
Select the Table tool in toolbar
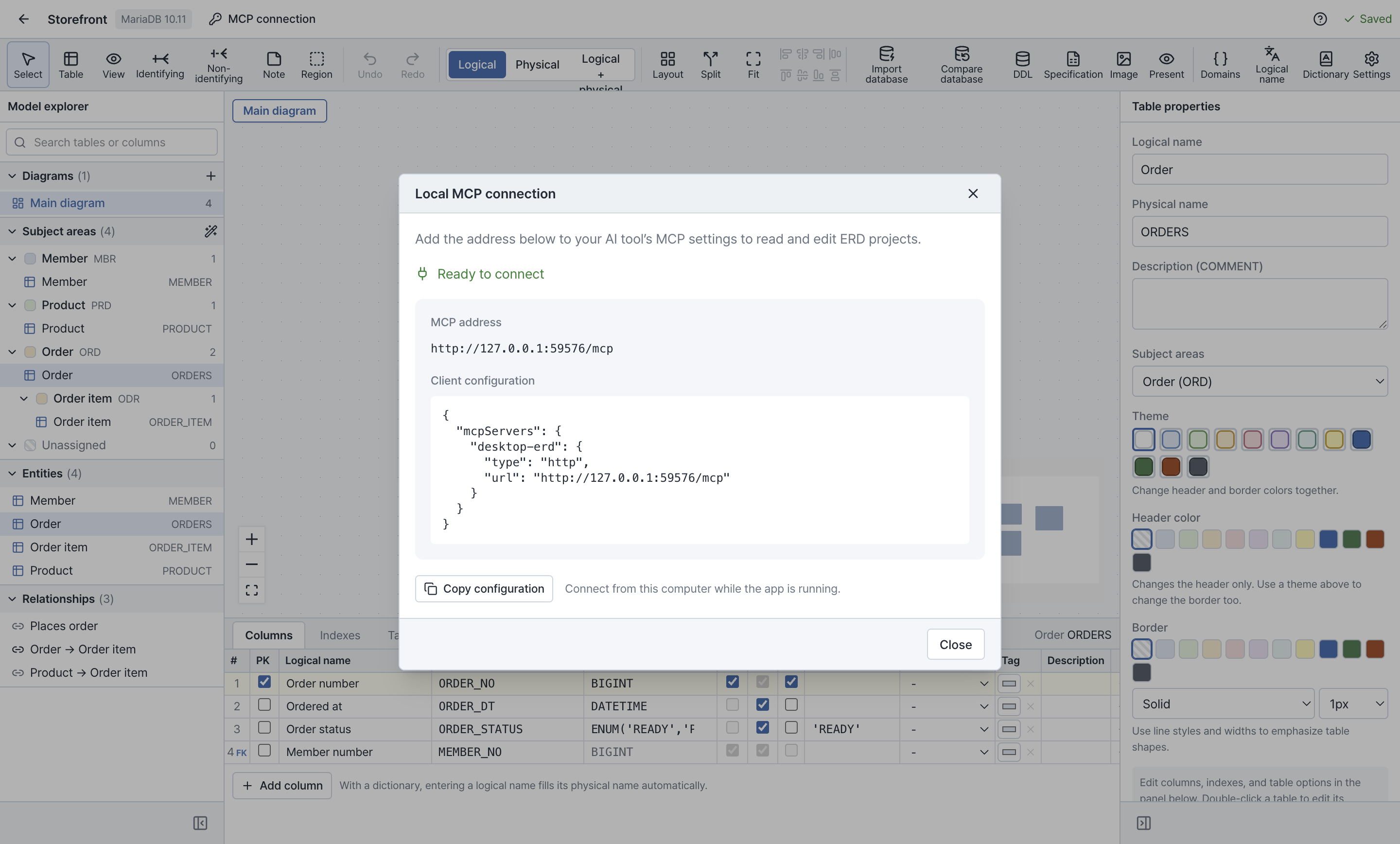point(70,65)
